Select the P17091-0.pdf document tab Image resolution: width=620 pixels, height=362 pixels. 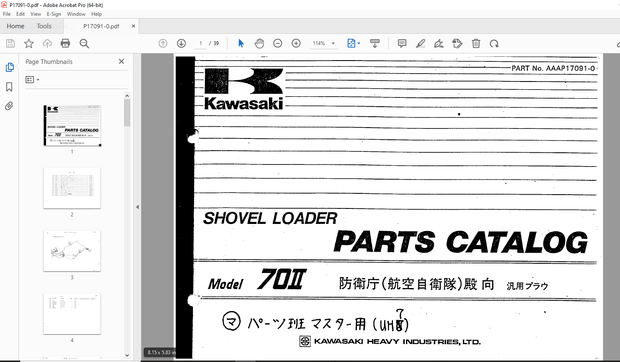101,26
